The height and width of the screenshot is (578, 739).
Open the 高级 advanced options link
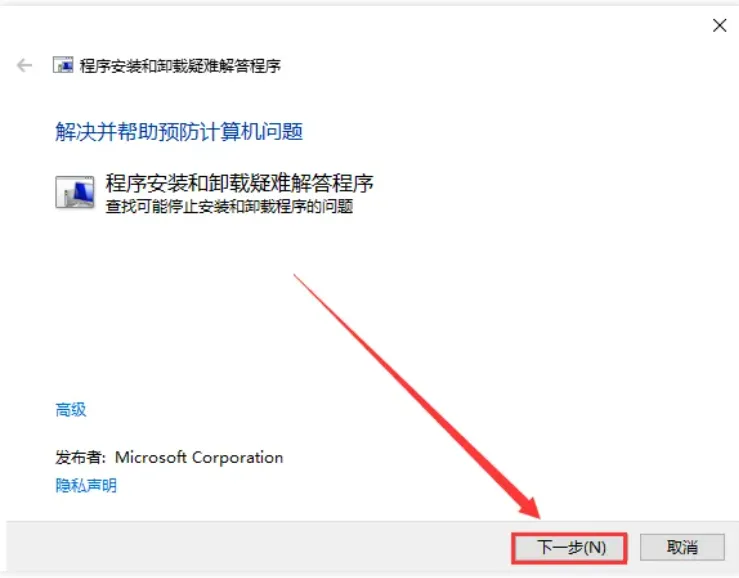tap(71, 410)
